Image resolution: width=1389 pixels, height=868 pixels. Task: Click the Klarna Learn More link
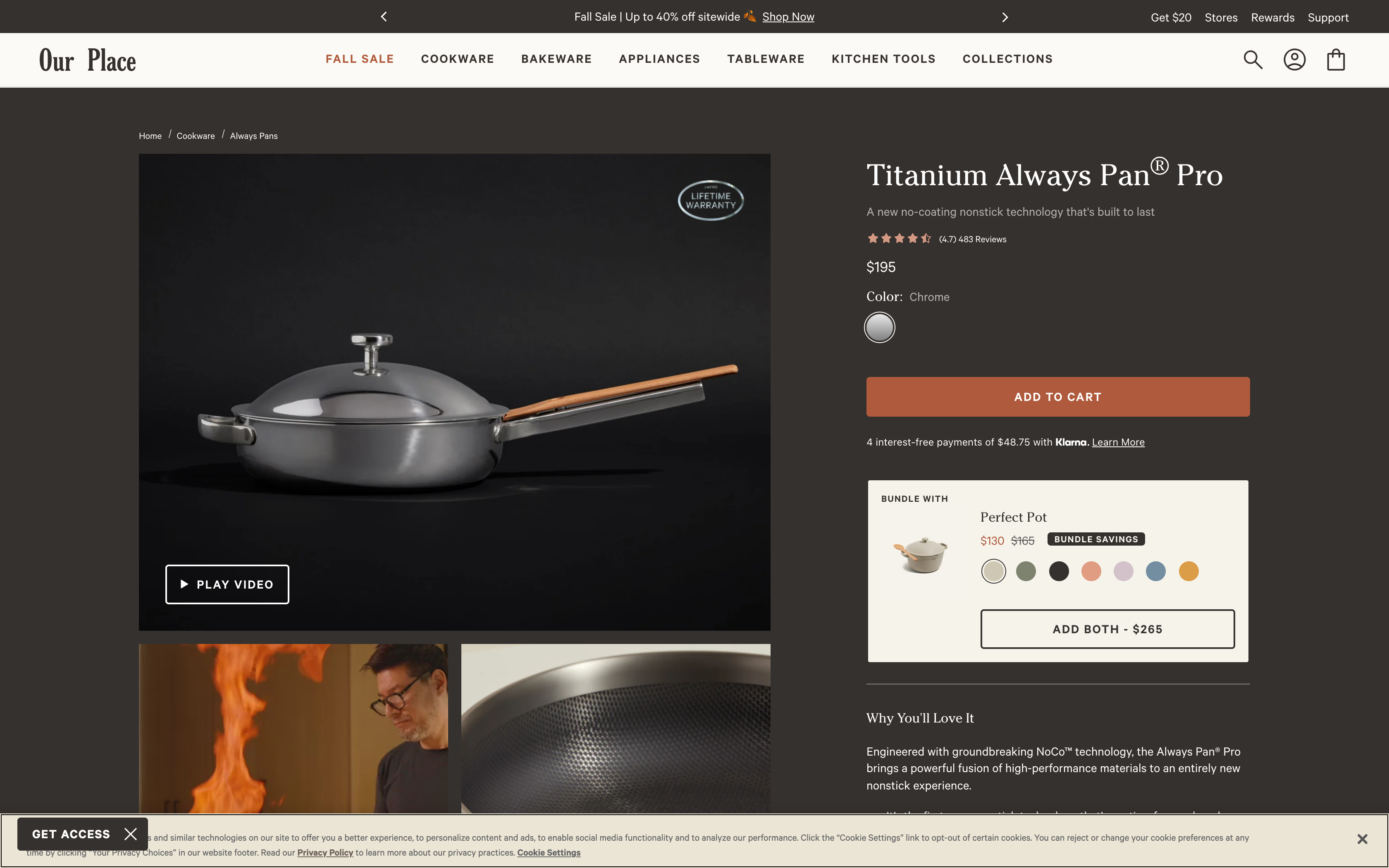[x=1117, y=442]
